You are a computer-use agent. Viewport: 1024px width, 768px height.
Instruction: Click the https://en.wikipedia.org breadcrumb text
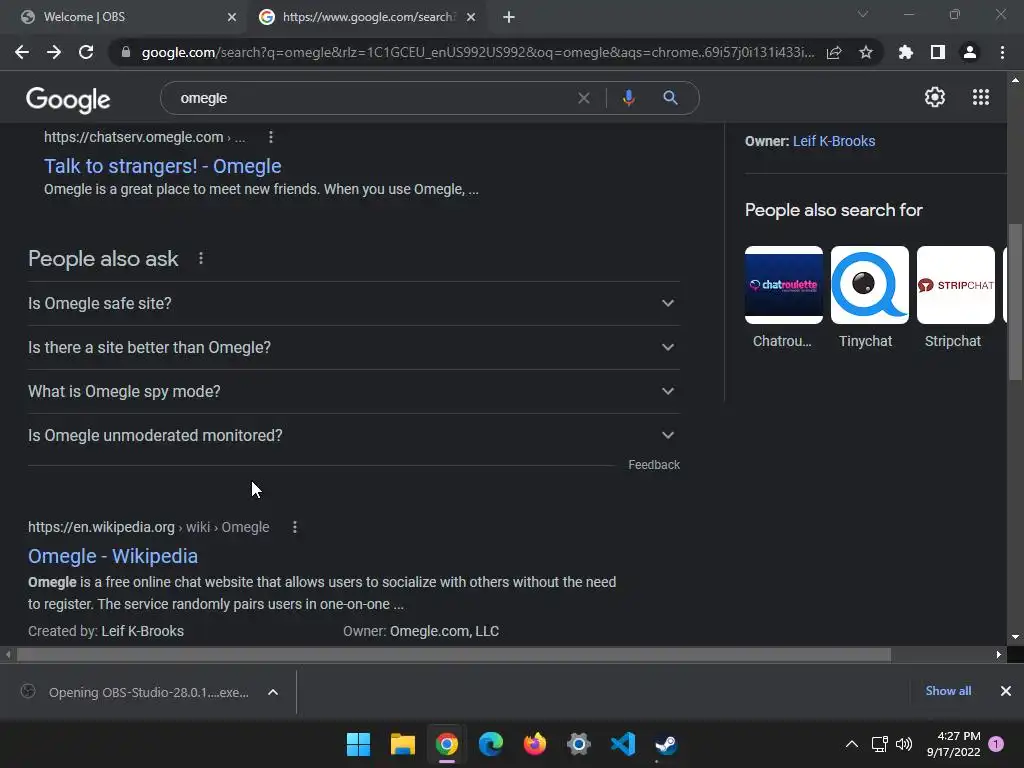[101, 527]
